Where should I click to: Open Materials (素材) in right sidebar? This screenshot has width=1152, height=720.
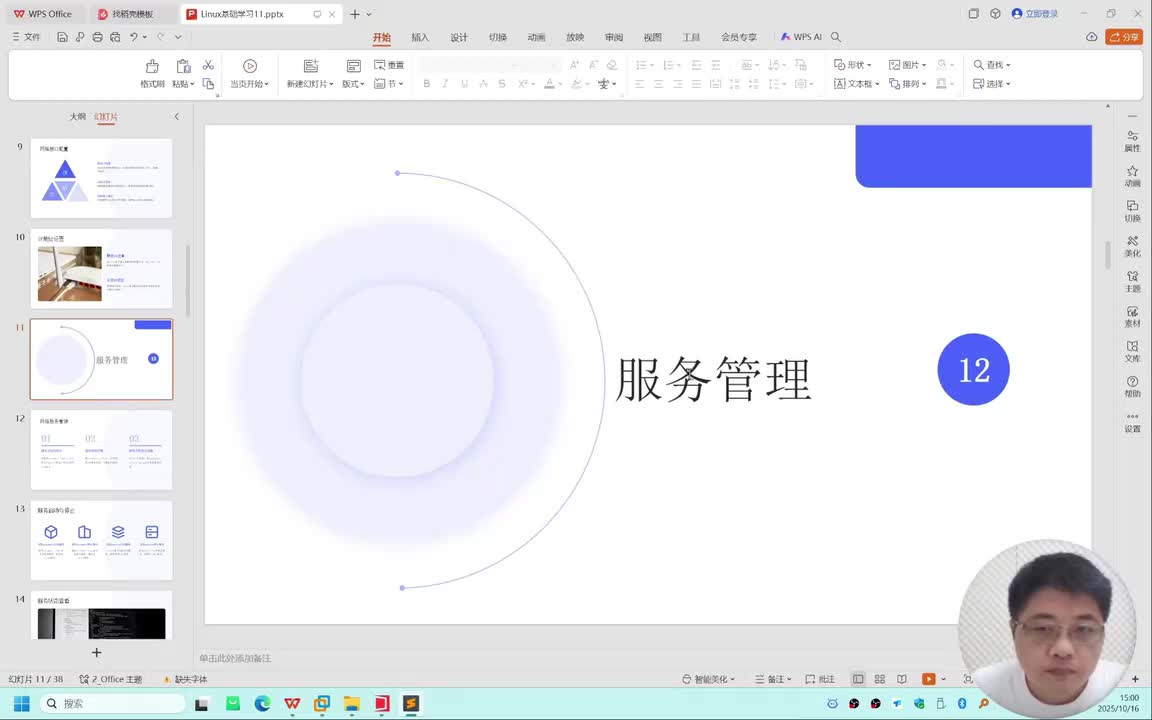point(1132,317)
